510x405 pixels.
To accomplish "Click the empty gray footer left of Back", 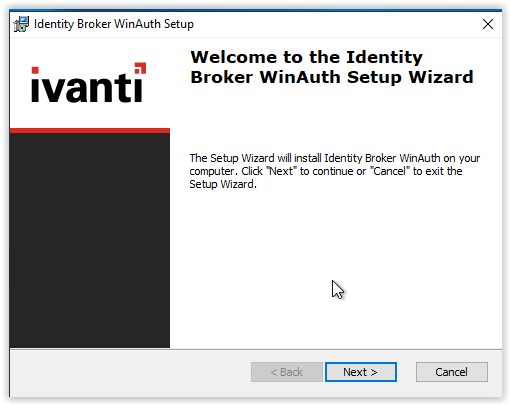I will click(130, 372).
